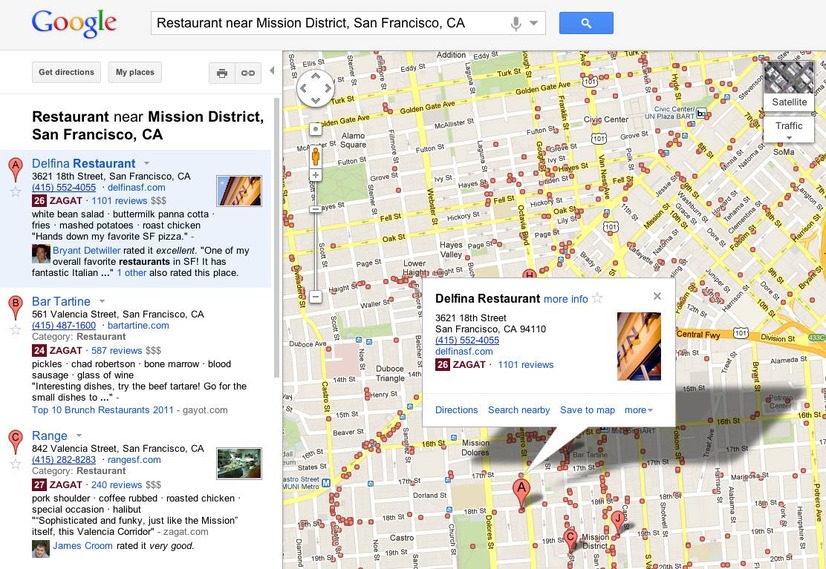Open the bartartine.com link
The image size is (826, 569).
tap(138, 326)
